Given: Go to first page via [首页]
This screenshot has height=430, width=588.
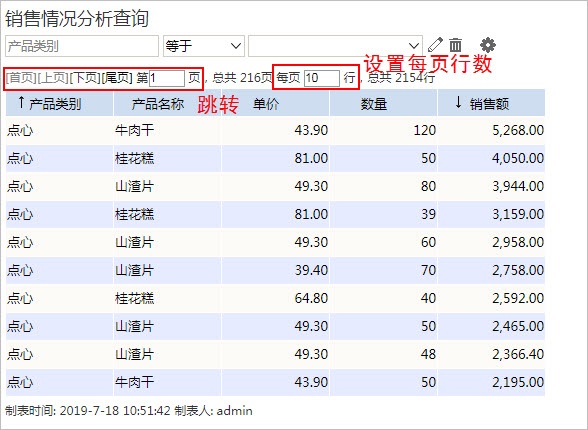Looking at the screenshot, I should [21, 78].
